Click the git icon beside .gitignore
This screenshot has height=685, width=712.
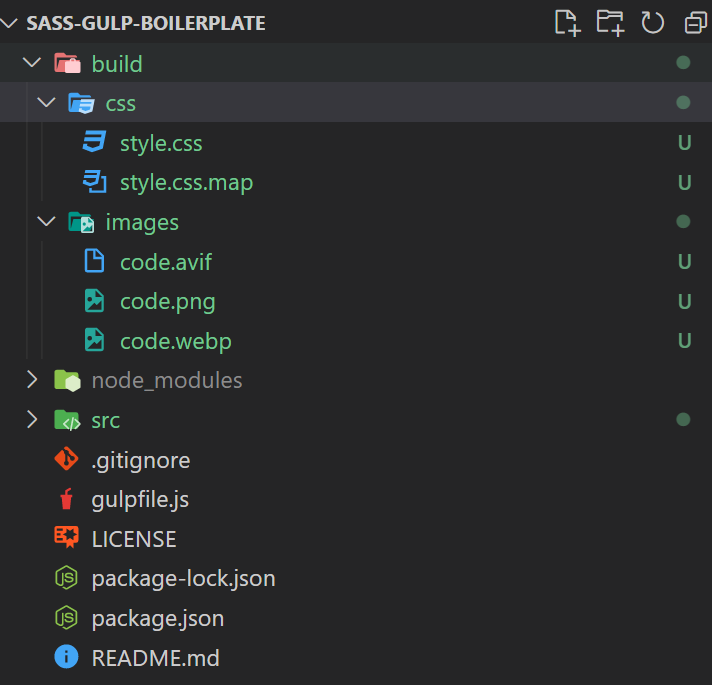66,459
